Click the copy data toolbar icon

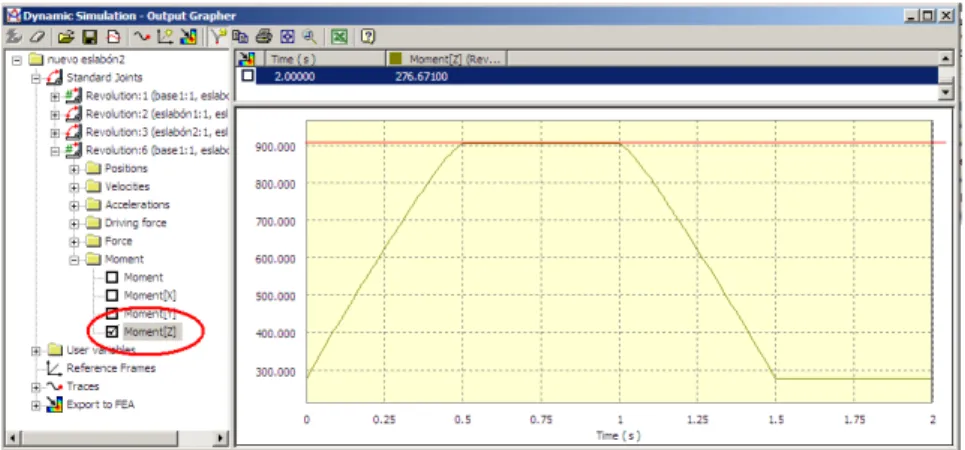click(240, 37)
